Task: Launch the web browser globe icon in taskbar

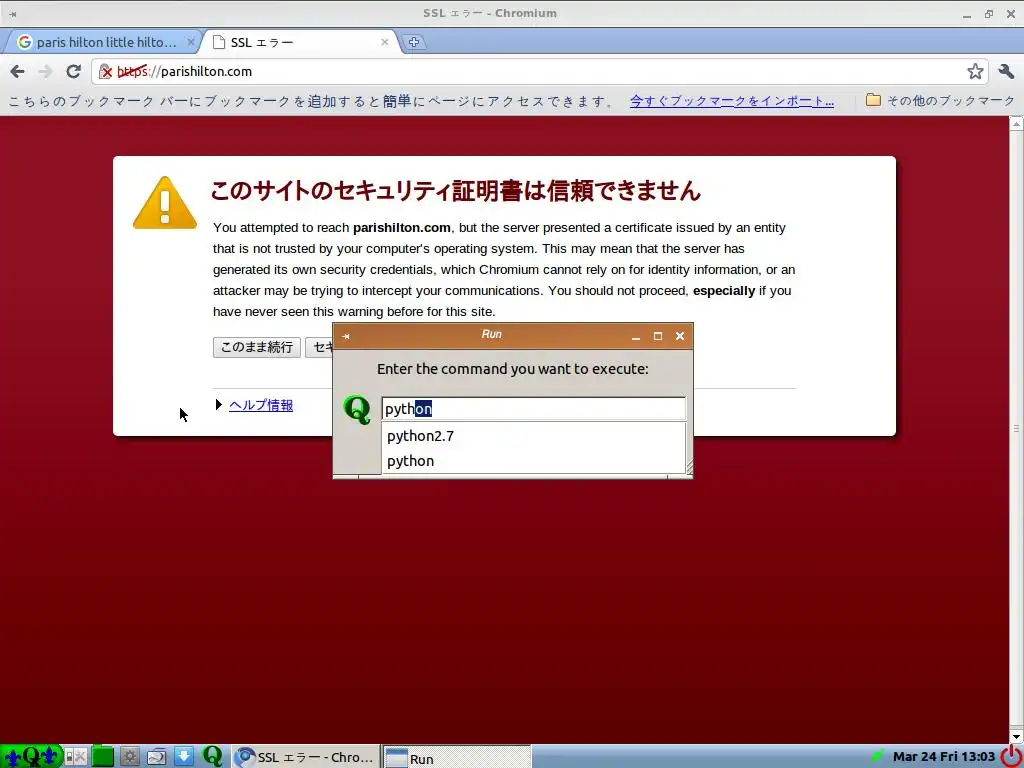Action: (x=157, y=757)
